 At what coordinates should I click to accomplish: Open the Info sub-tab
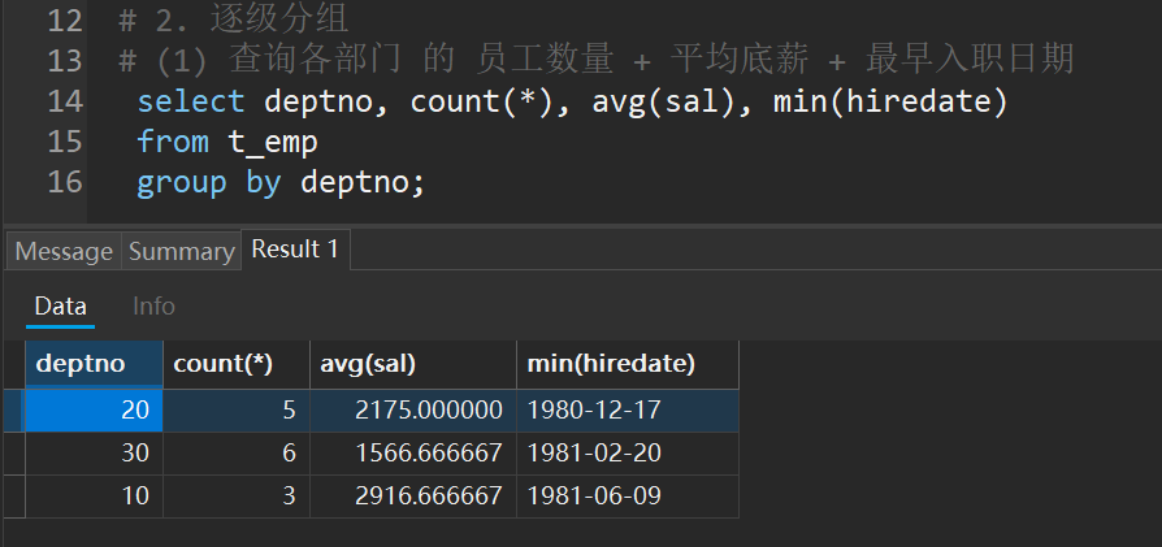tap(153, 306)
